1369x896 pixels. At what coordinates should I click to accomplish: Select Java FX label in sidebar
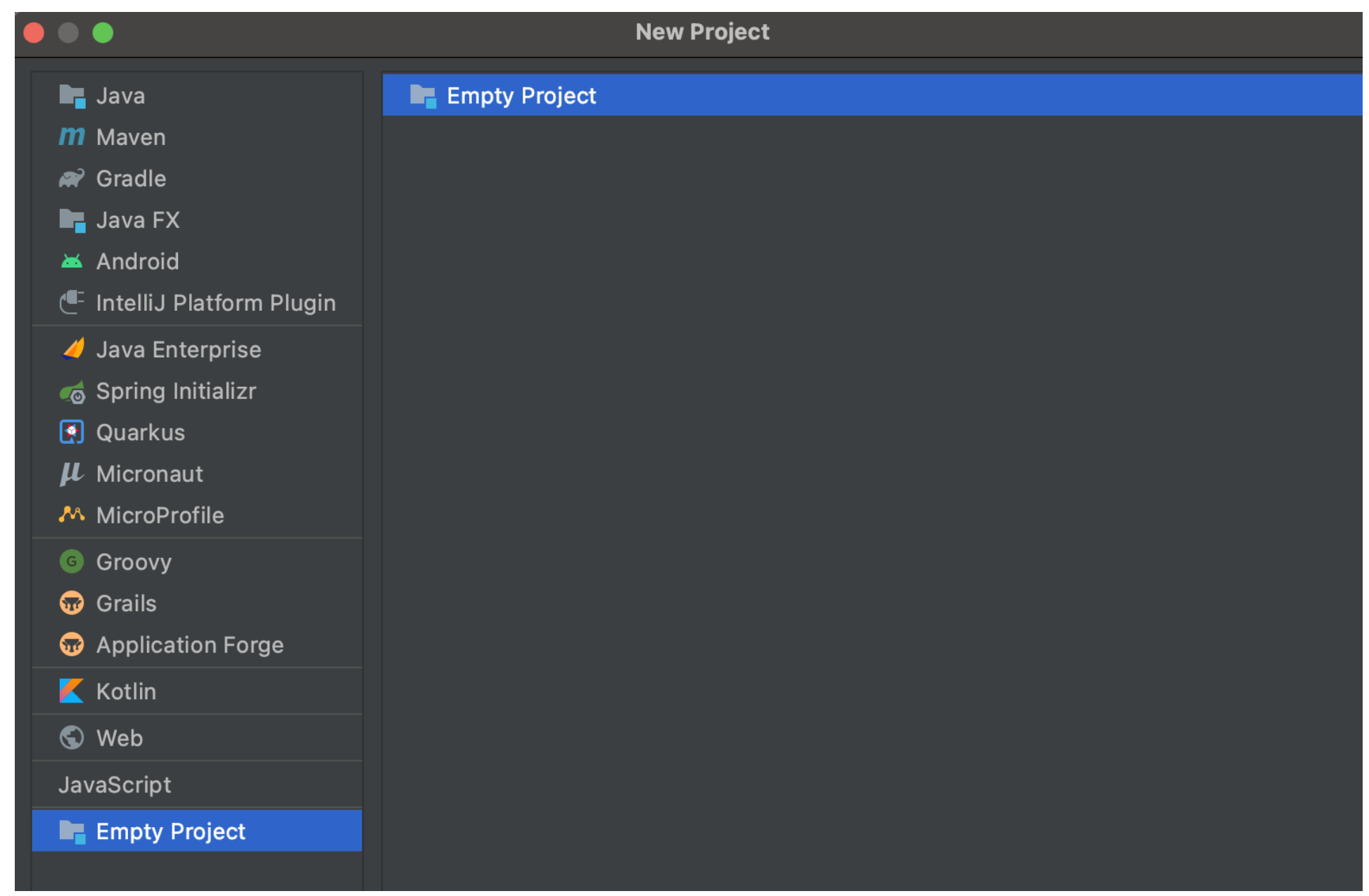pos(138,220)
